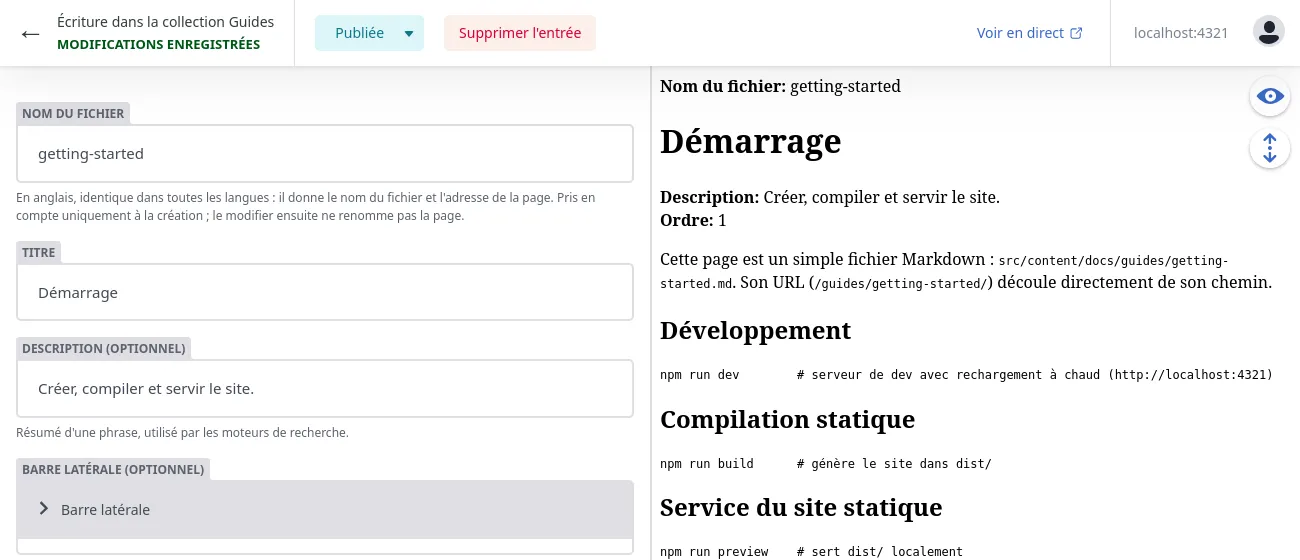
Task: Click the /guides/getting-started/ URL code in the preview
Action: 901,284
